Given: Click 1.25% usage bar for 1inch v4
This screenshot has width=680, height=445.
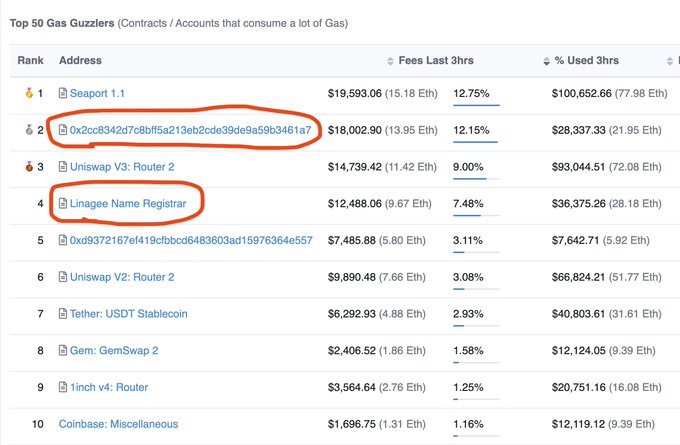Looking at the screenshot, I should tap(476, 399).
